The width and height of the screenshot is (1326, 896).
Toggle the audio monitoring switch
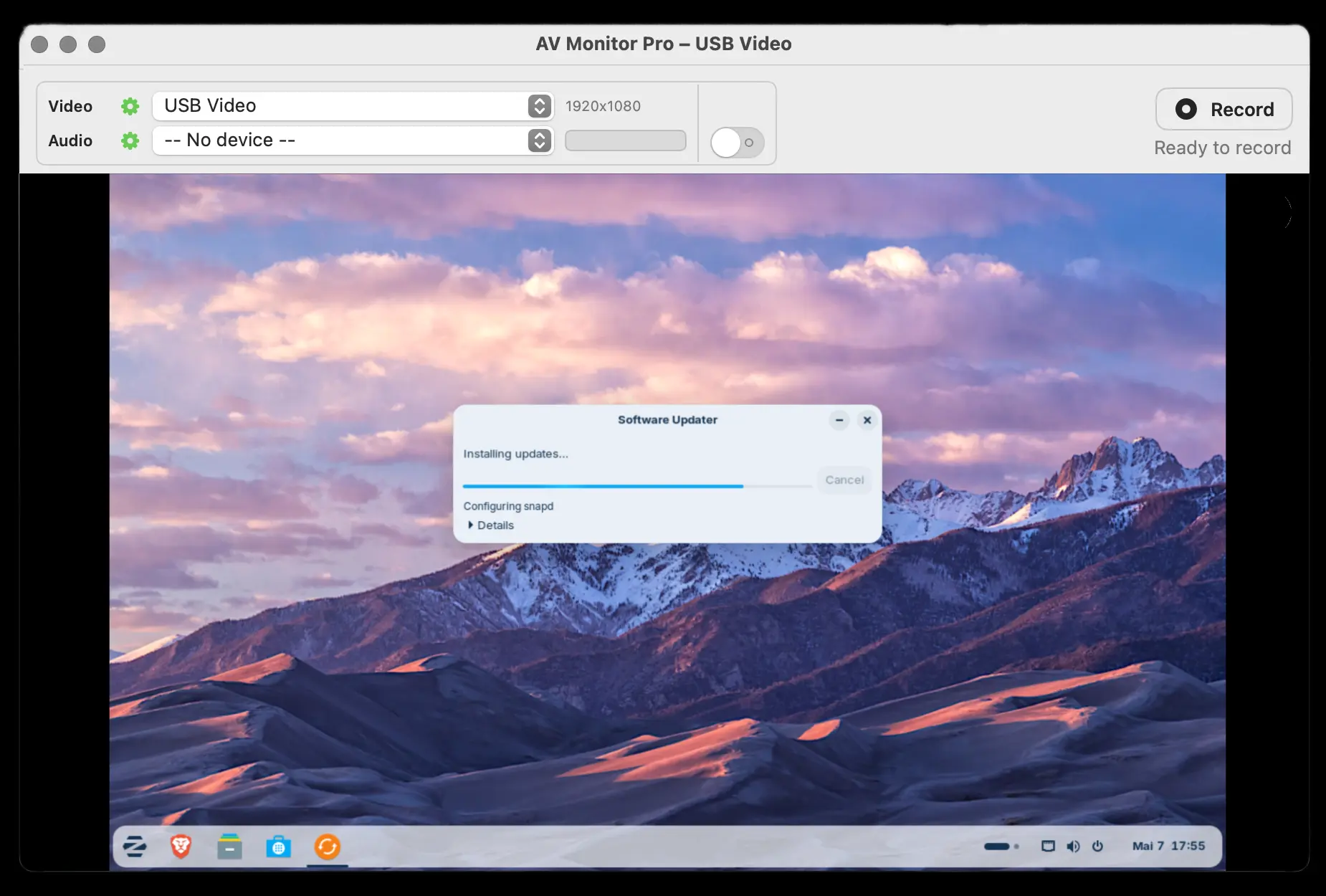click(x=737, y=143)
